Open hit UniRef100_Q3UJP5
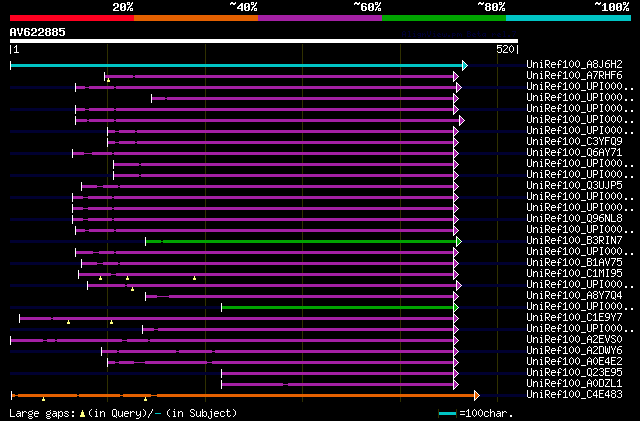 (574, 186)
